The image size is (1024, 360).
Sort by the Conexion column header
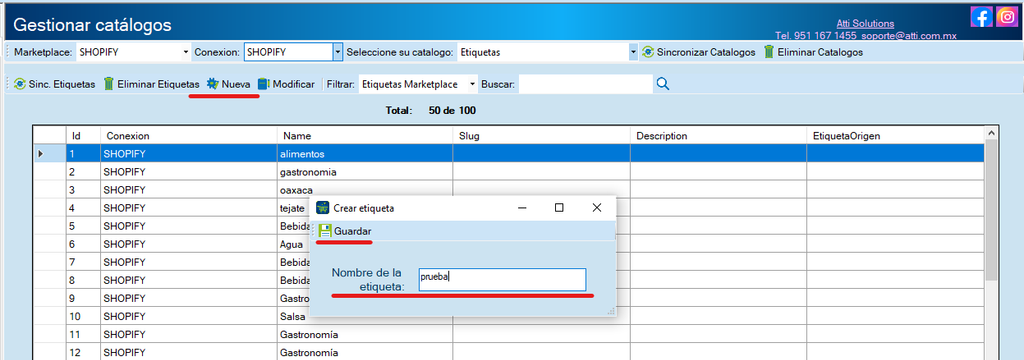tap(189, 135)
